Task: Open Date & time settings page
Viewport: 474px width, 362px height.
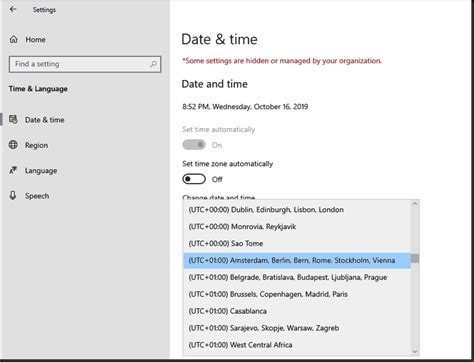Action: [x=44, y=120]
